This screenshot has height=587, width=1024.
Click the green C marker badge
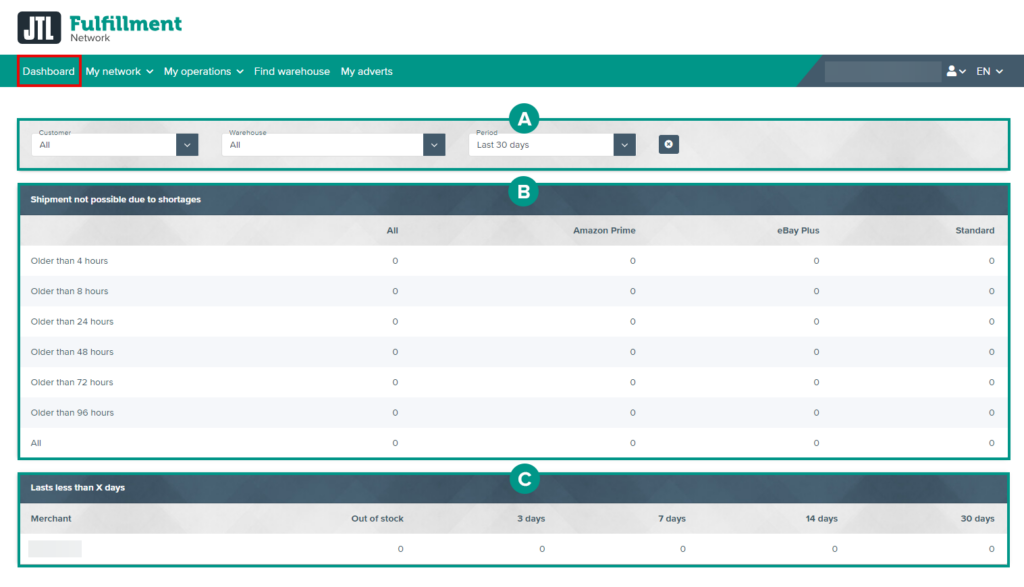tap(523, 480)
